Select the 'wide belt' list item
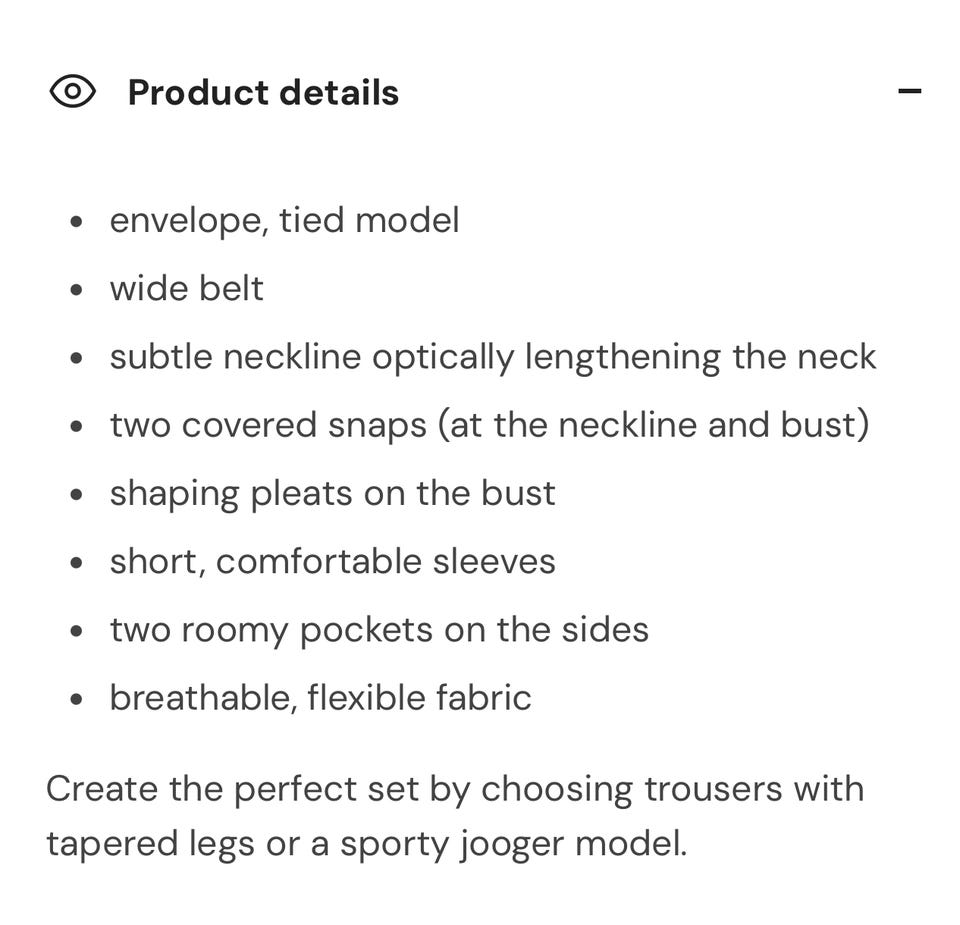Viewport: 960px width, 925px height. tap(186, 288)
